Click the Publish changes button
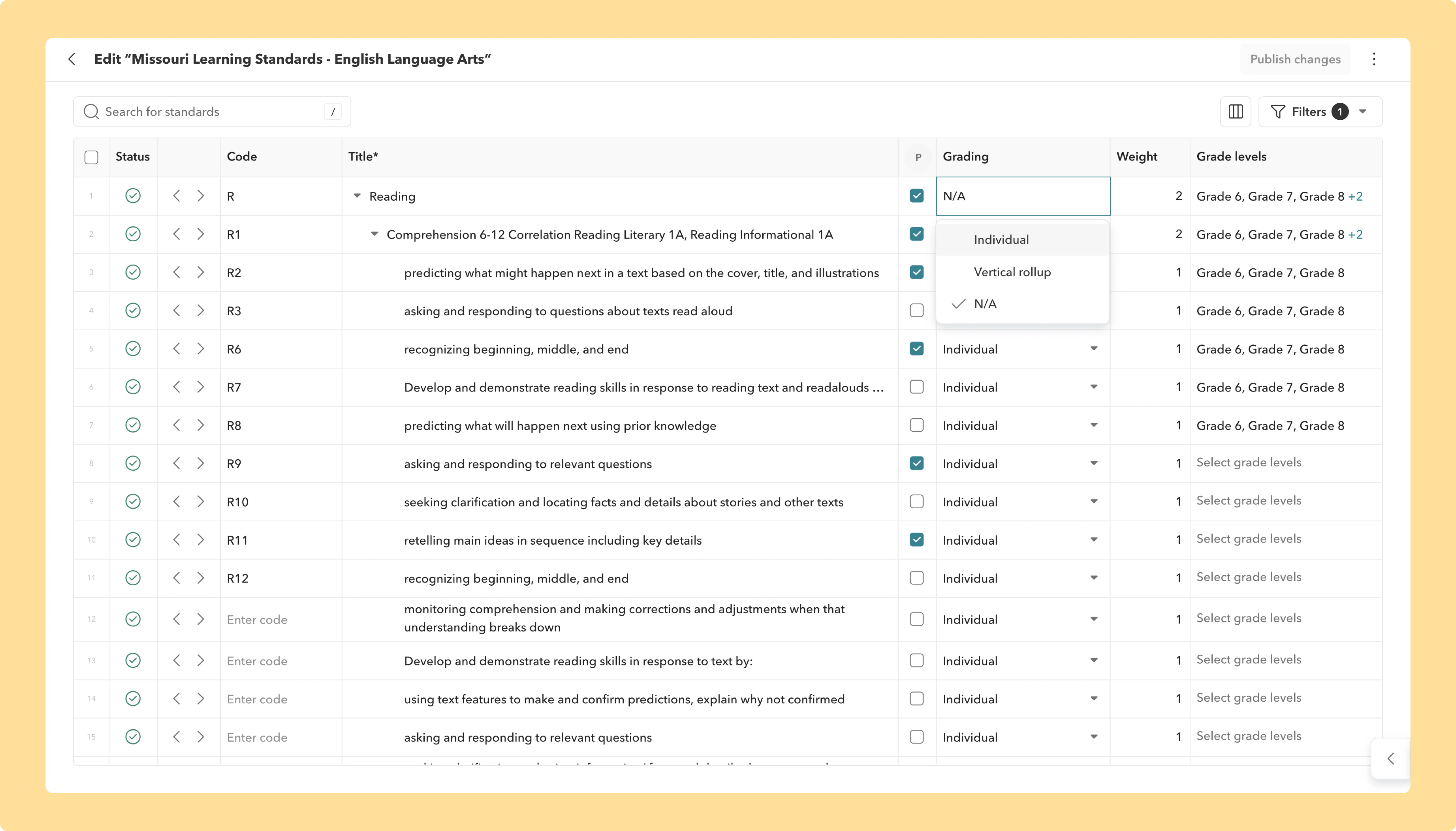This screenshot has height=831, width=1456. pos(1295,59)
